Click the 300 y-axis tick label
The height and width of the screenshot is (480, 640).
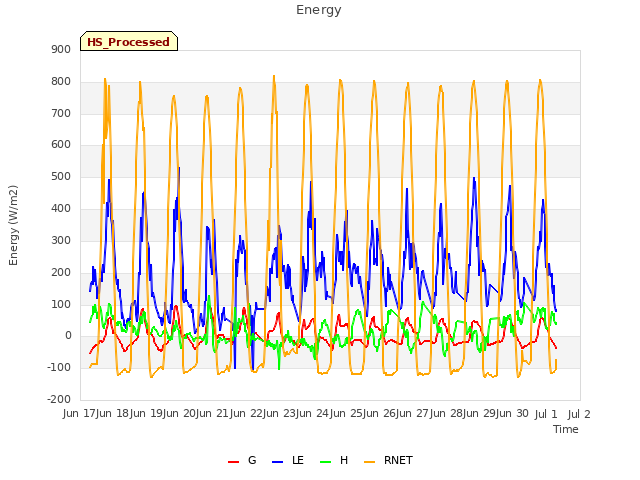pos(61,240)
